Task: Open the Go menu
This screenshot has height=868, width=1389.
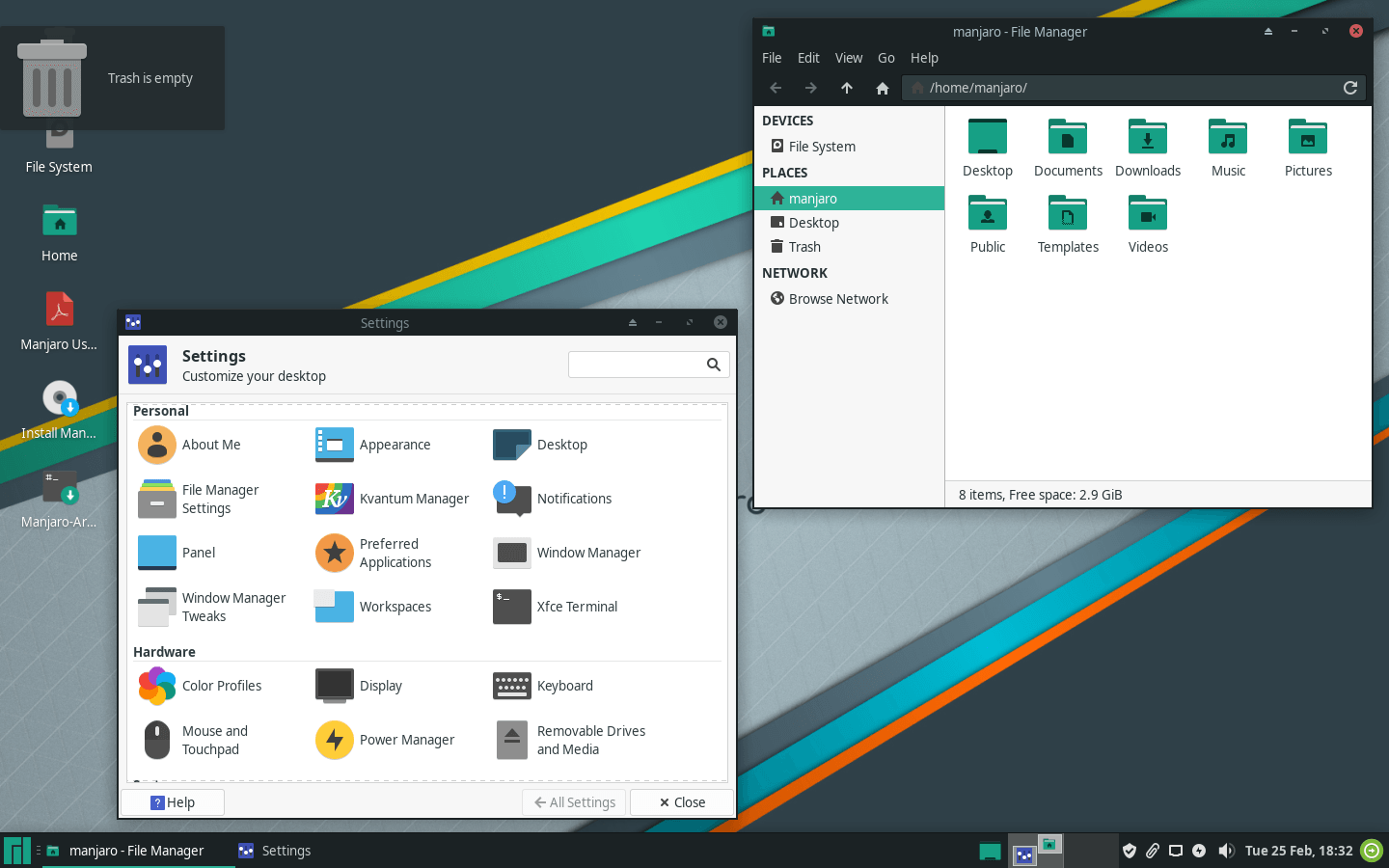Action: tap(885, 58)
